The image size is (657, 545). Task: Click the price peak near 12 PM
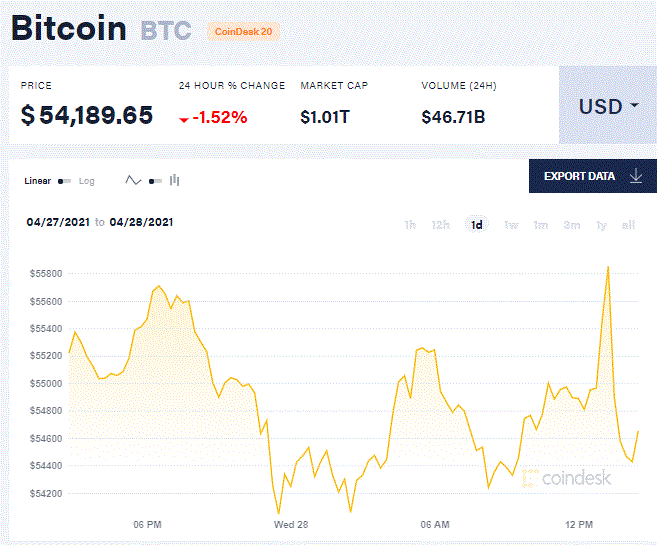coord(608,267)
